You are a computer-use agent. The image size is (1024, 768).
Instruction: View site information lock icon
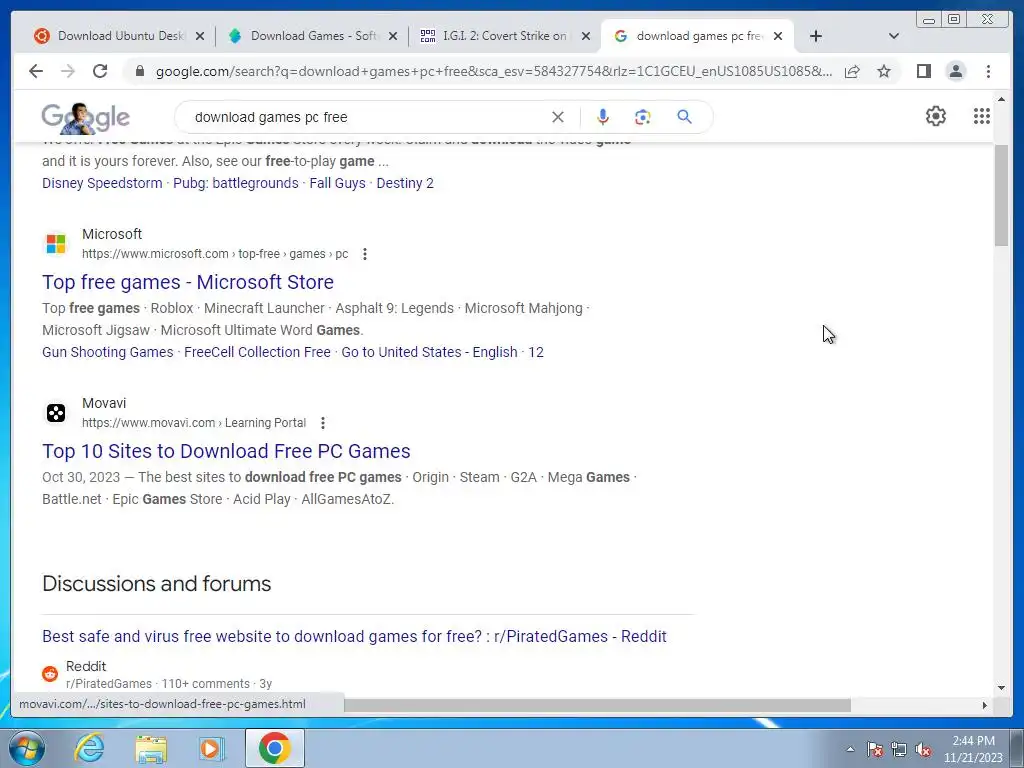click(139, 71)
